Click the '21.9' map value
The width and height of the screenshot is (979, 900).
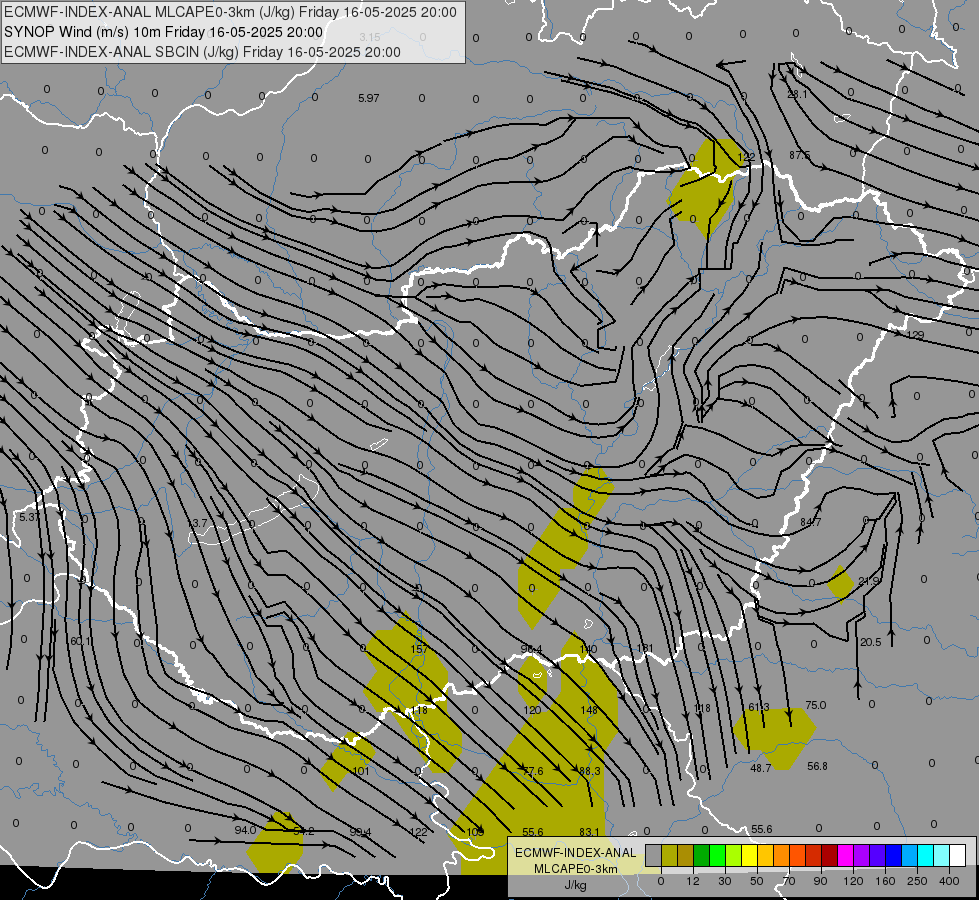(868, 581)
